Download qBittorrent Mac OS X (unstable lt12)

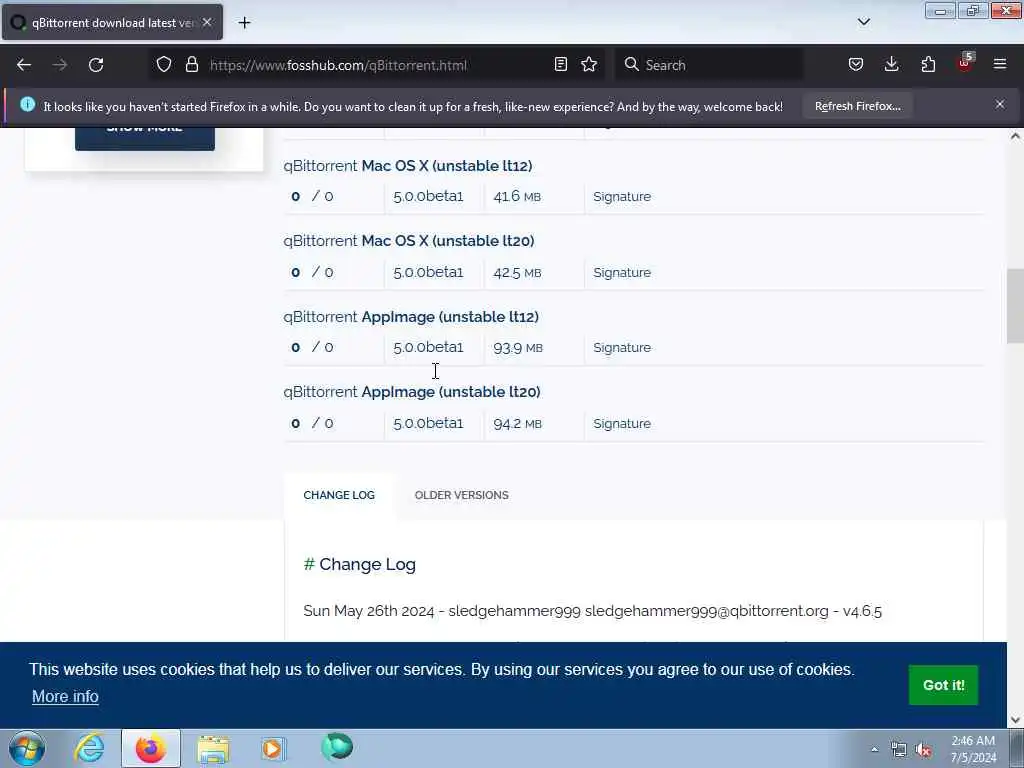(x=408, y=166)
